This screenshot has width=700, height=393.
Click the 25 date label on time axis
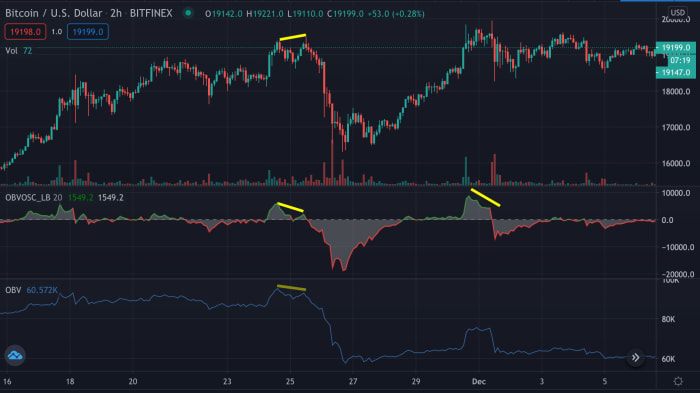pyautogui.click(x=290, y=381)
